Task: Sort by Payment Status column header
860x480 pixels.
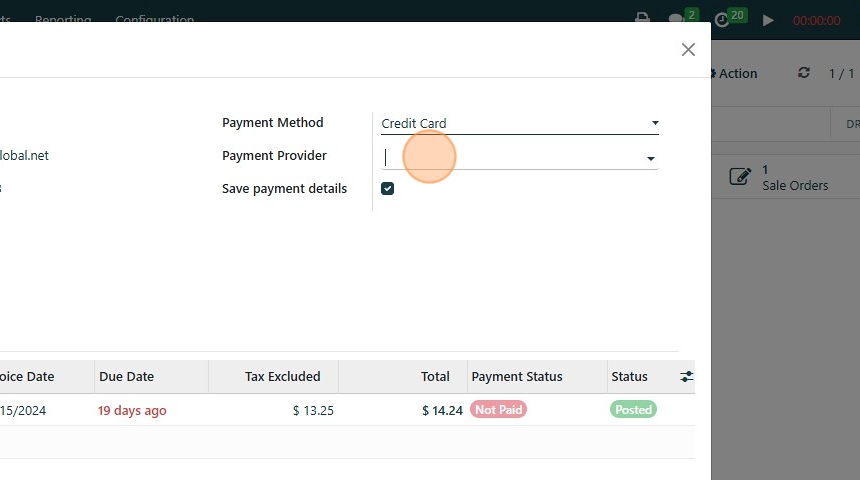Action: [x=517, y=377]
